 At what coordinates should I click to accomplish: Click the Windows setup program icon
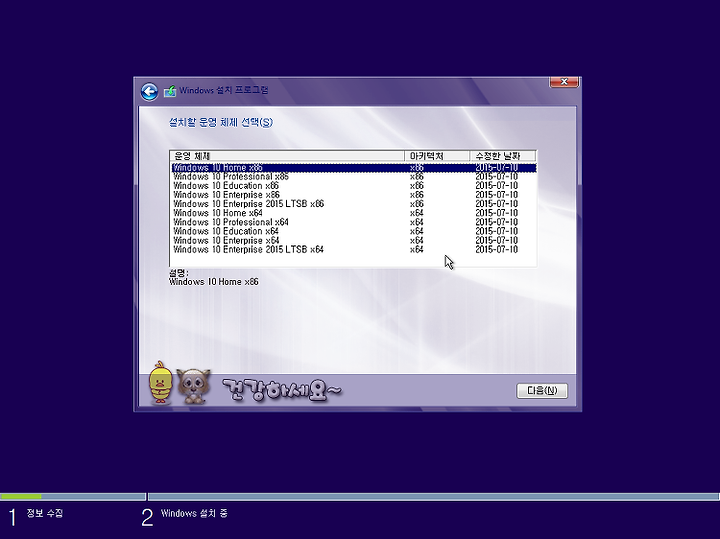point(170,91)
